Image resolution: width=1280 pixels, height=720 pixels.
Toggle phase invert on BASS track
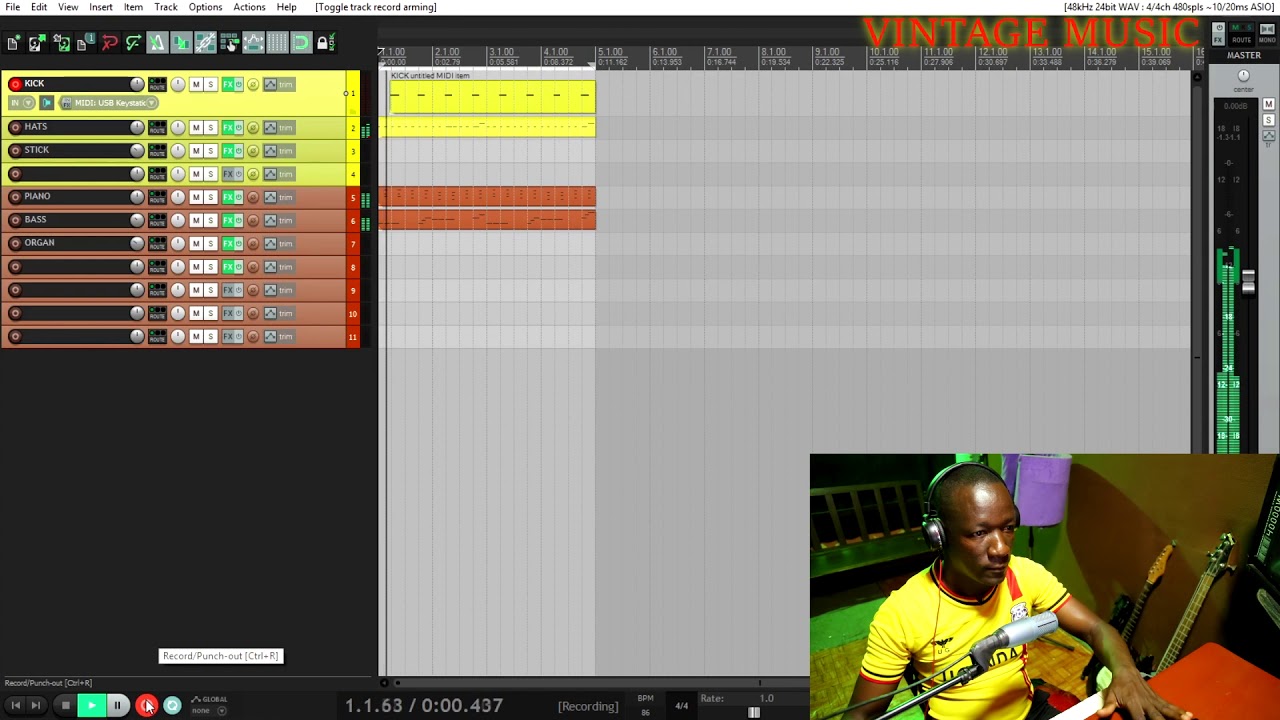[253, 221]
